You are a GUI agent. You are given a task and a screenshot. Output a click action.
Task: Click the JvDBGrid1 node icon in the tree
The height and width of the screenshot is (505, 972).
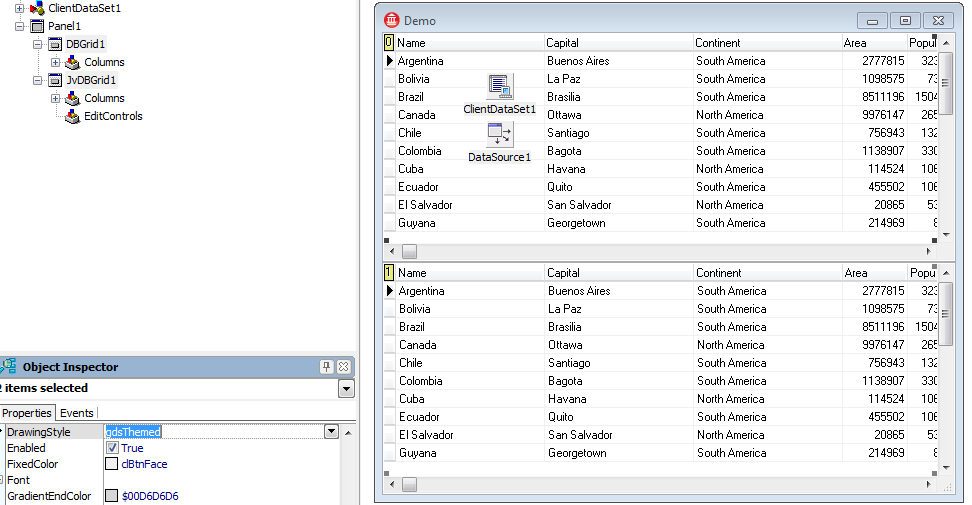55,80
